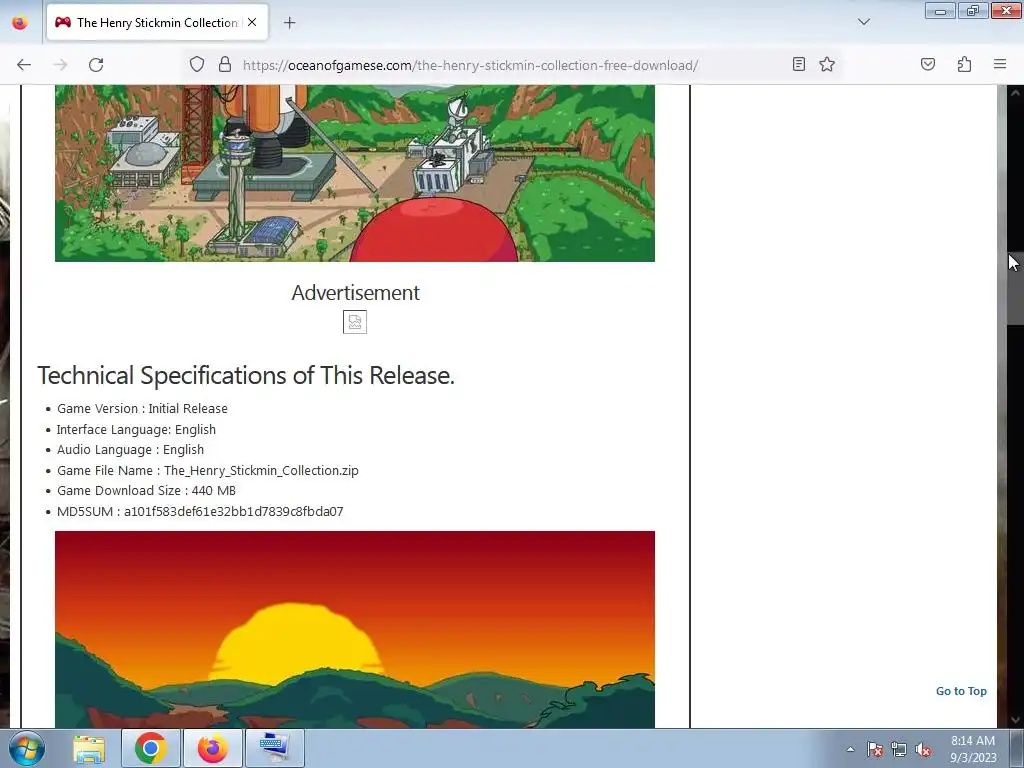Switch to Firefox taskbar button
The width and height of the screenshot is (1024, 768).
pos(213,748)
